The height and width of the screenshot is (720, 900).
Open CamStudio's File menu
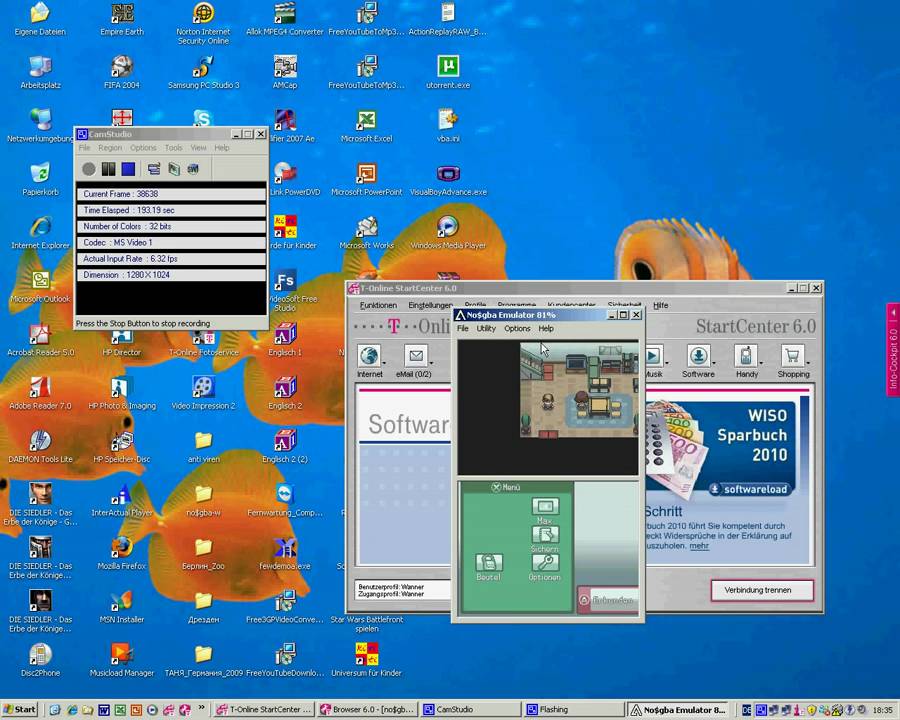84,148
